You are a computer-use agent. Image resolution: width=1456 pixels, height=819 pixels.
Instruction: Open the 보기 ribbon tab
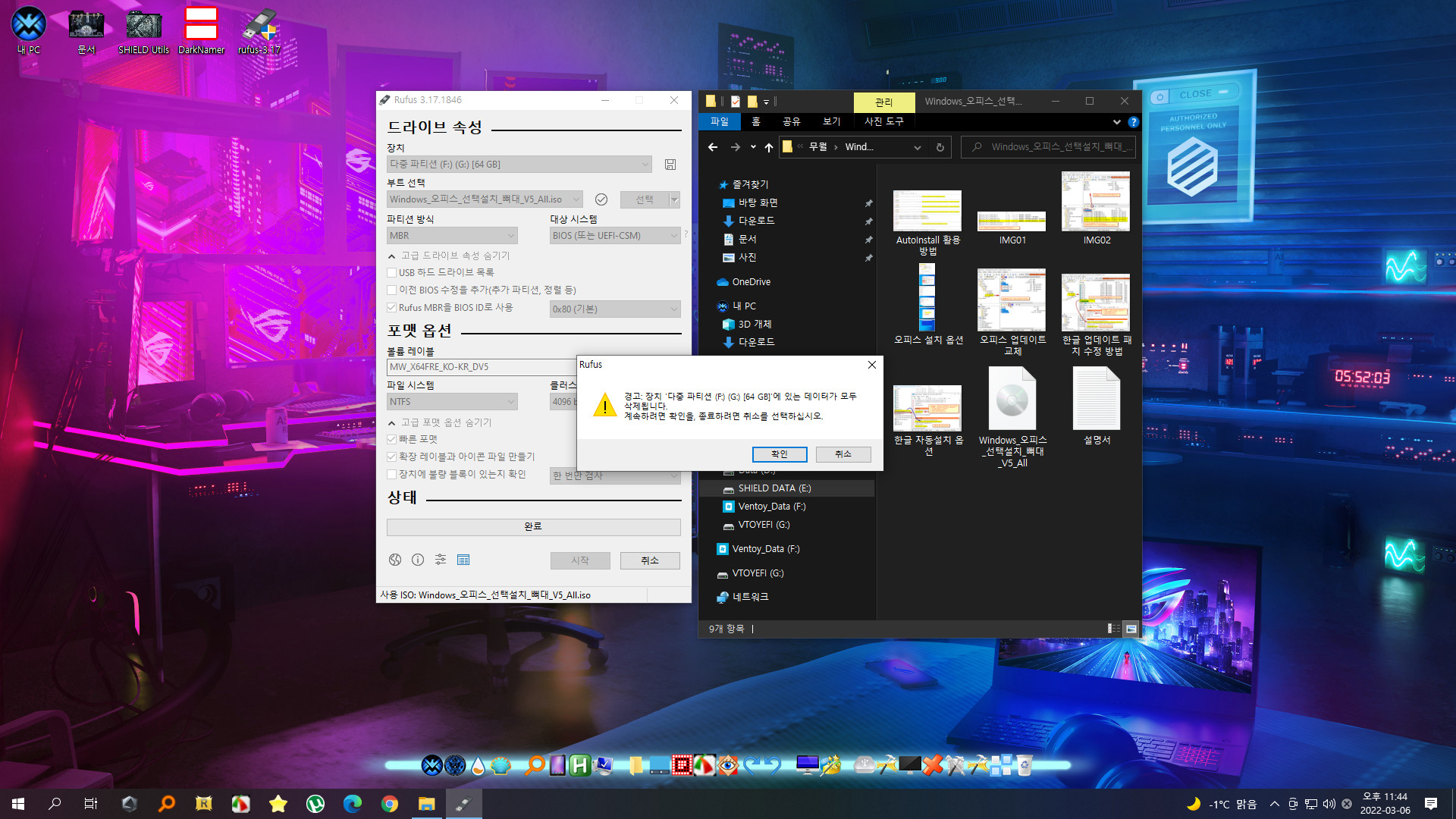[832, 121]
